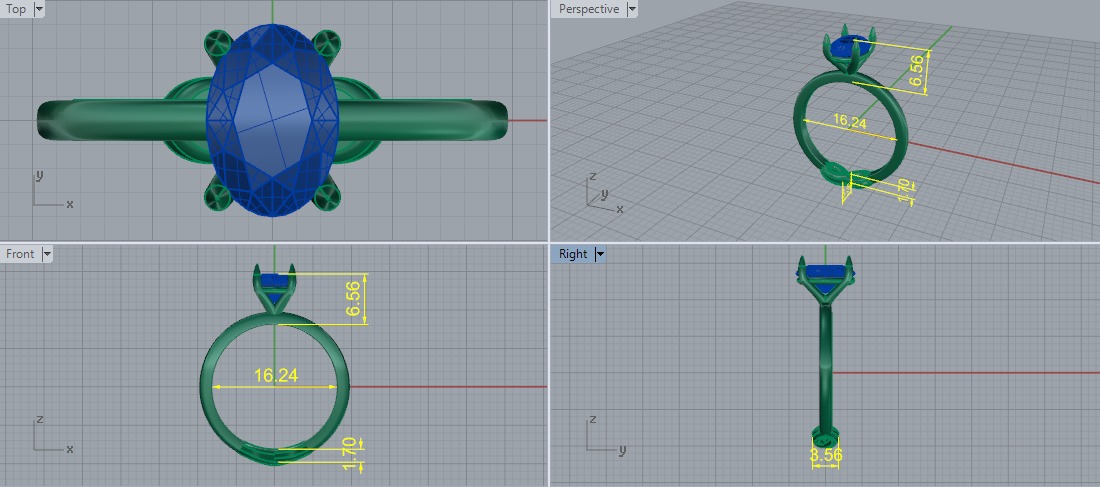Image resolution: width=1100 pixels, height=487 pixels.
Task: Open the Front viewport dropdown arrow
Action: tap(47, 254)
